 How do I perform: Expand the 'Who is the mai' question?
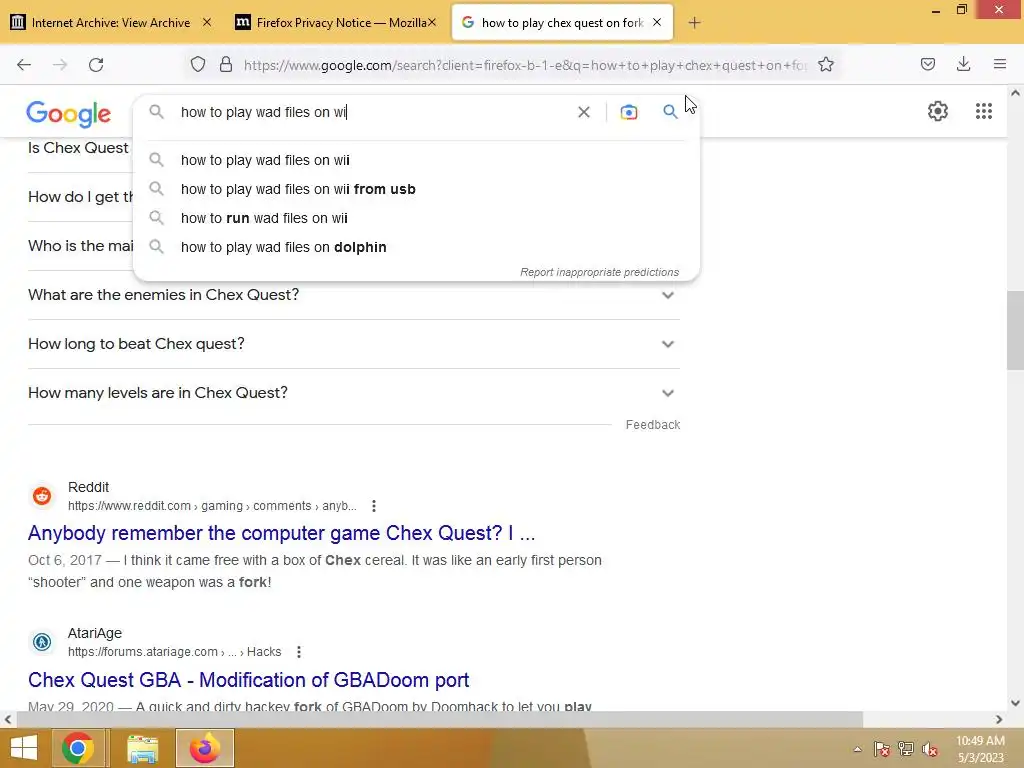click(80, 246)
